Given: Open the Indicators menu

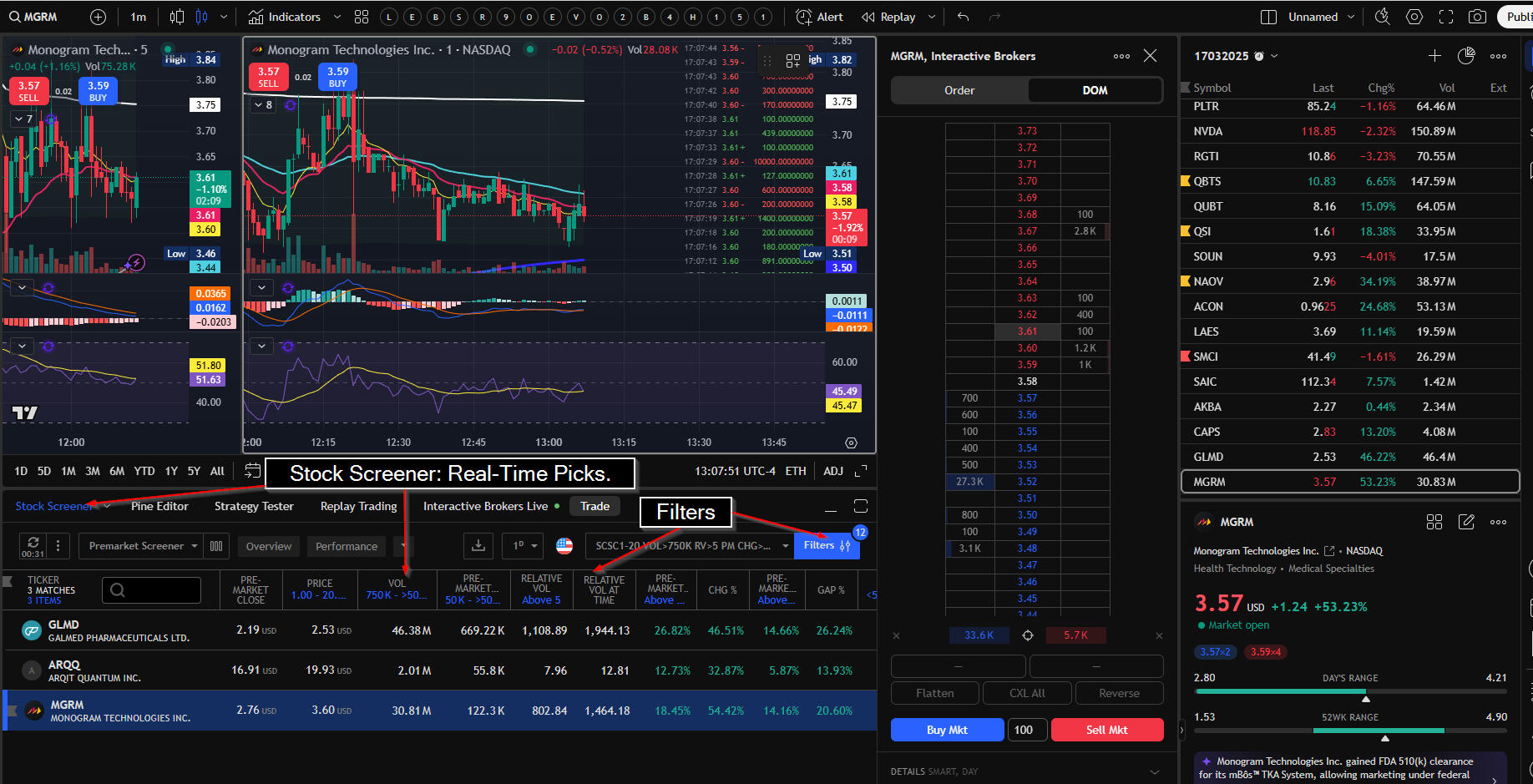Looking at the screenshot, I should 286,17.
